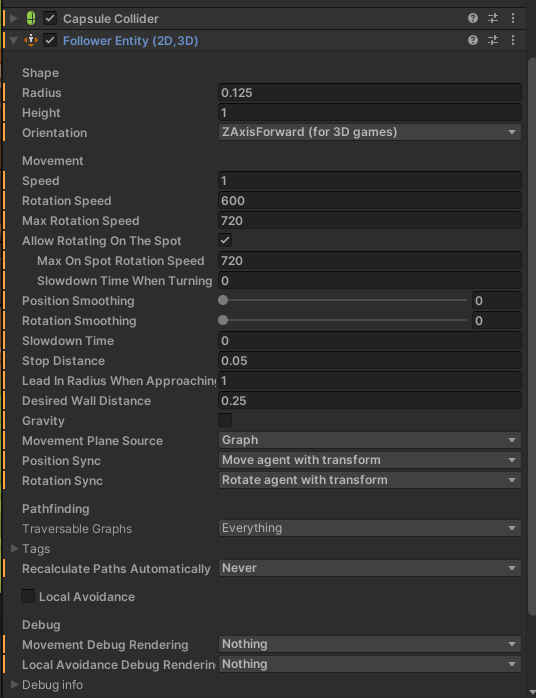Click the Slowdown Time input field
The image size is (536, 698).
tap(370, 341)
